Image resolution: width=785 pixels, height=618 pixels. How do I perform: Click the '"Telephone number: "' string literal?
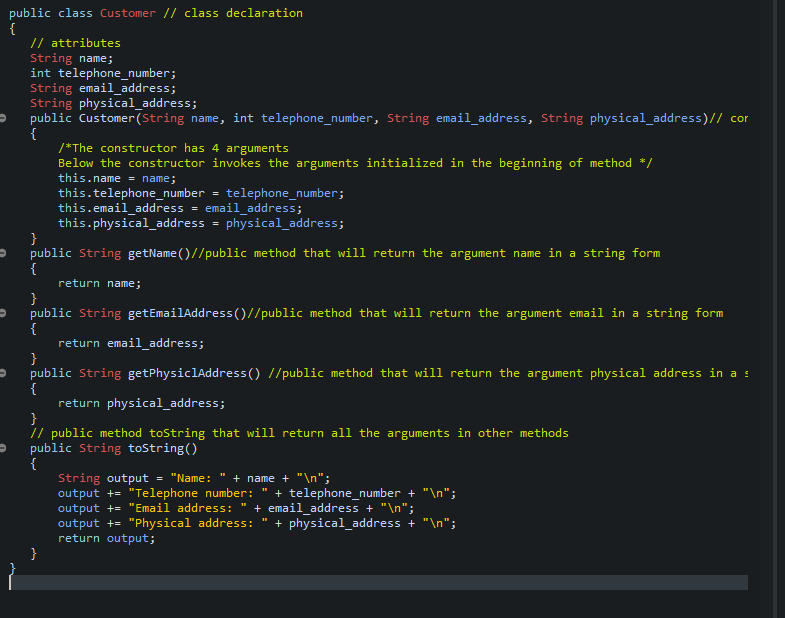pyautogui.click(x=198, y=493)
